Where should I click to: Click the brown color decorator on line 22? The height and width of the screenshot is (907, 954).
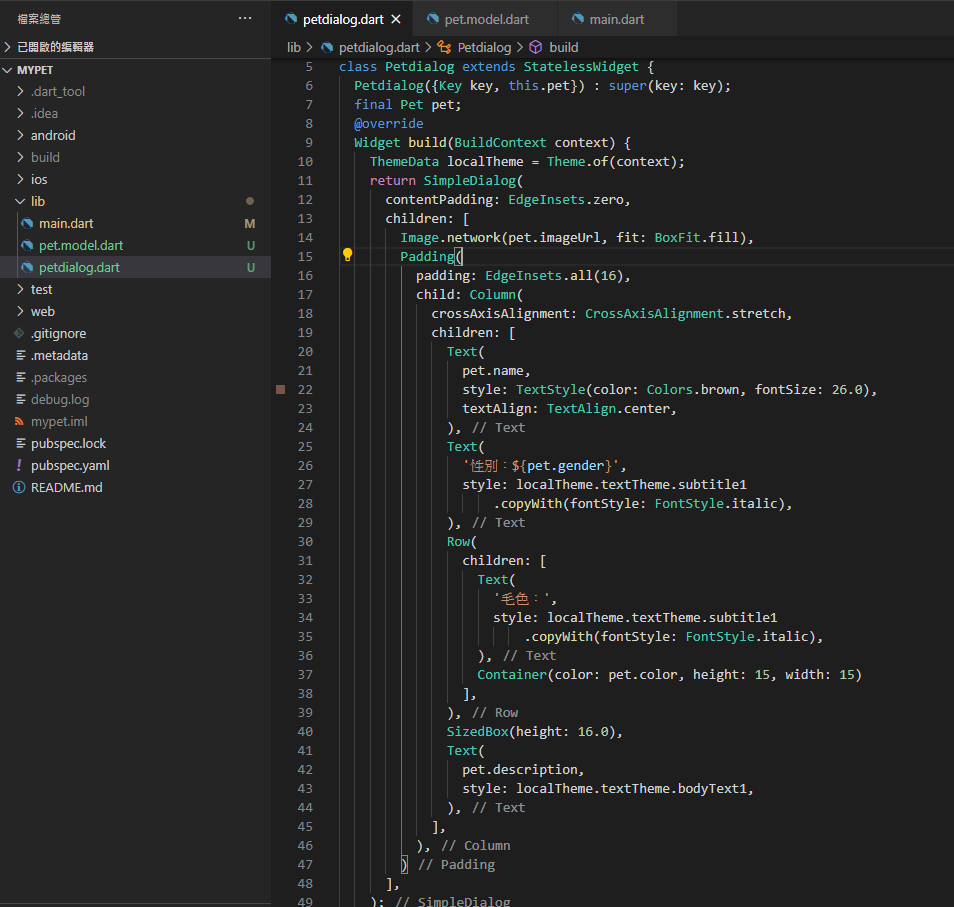click(281, 389)
